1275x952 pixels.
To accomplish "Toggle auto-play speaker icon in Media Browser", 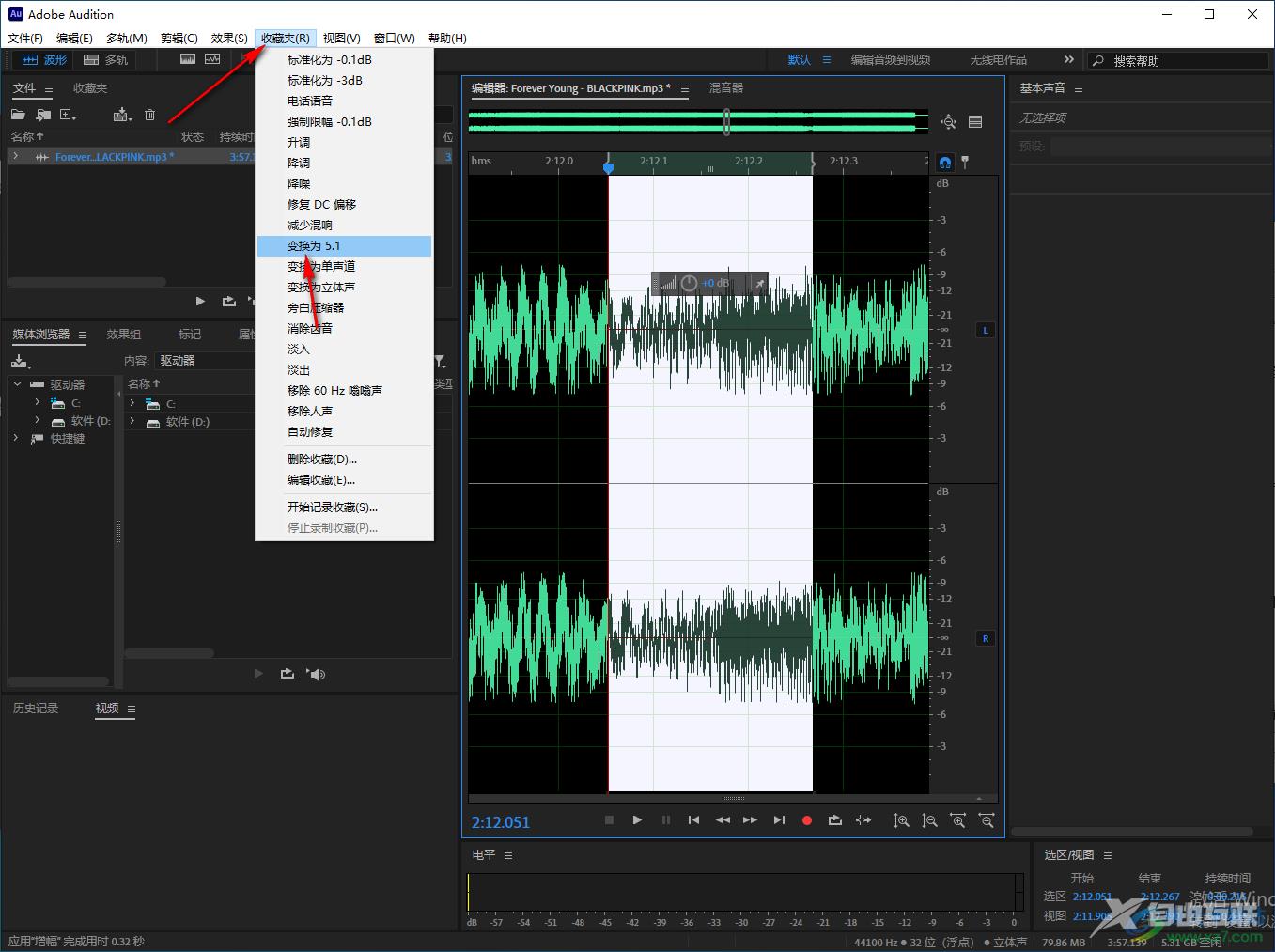I will coord(317,674).
